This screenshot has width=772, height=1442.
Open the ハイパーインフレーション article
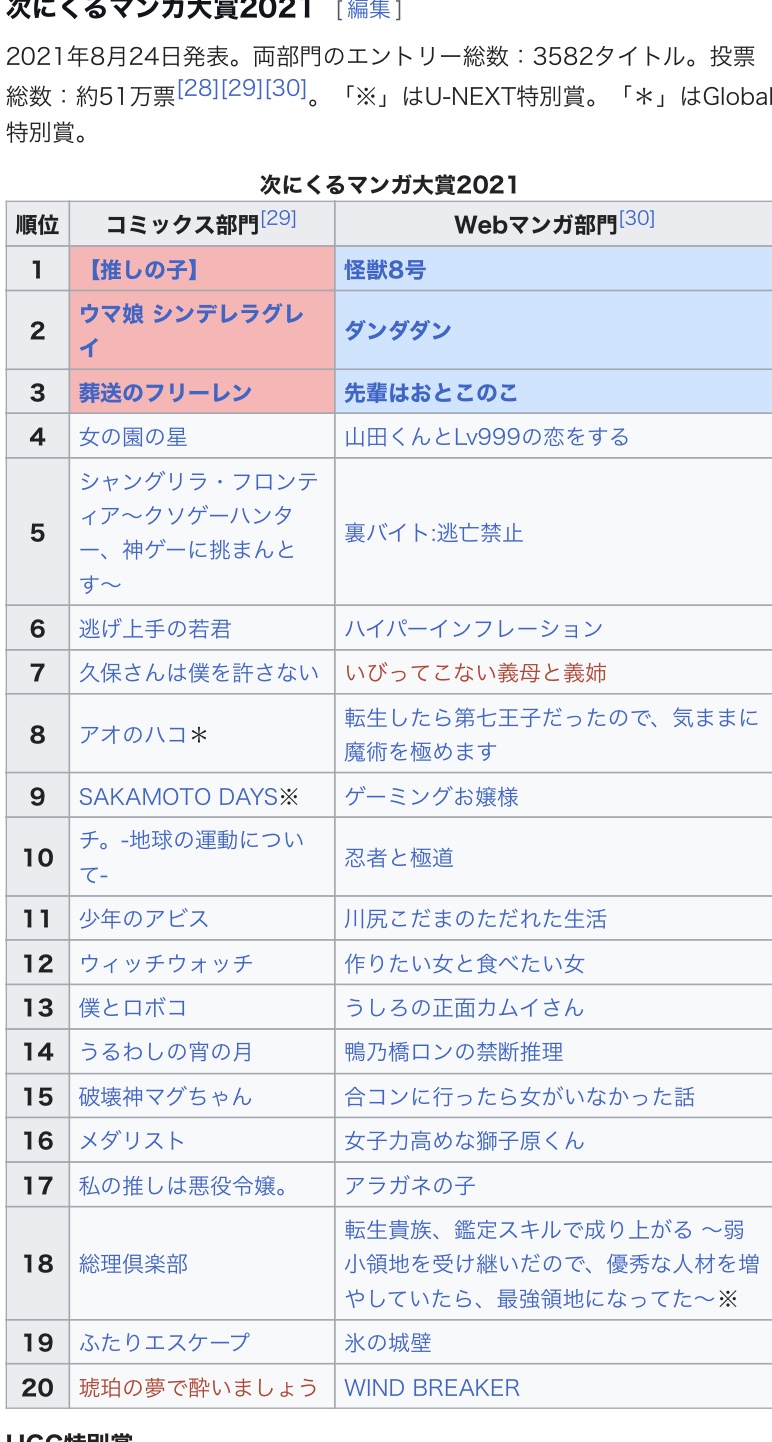coord(474,629)
